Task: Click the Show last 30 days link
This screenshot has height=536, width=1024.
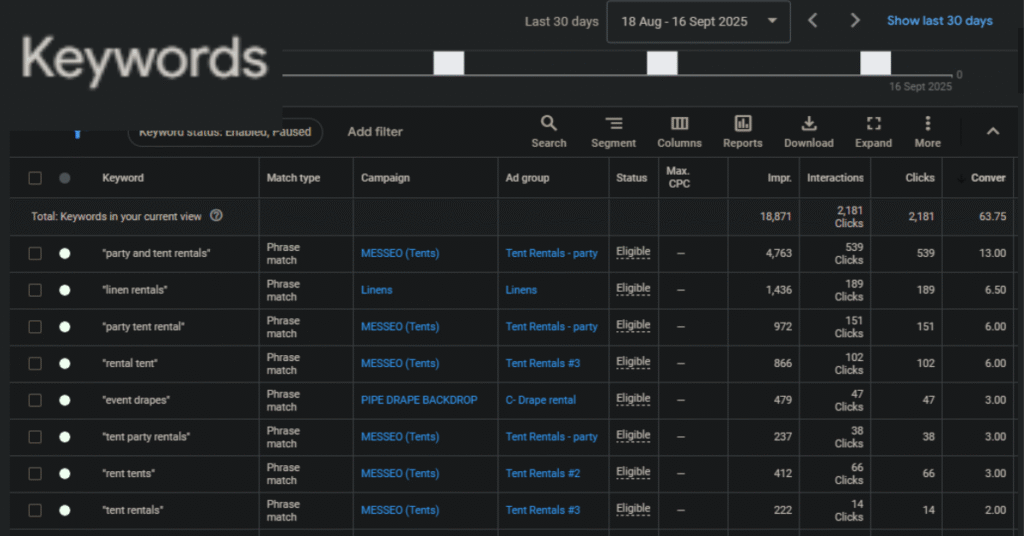Action: [939, 21]
